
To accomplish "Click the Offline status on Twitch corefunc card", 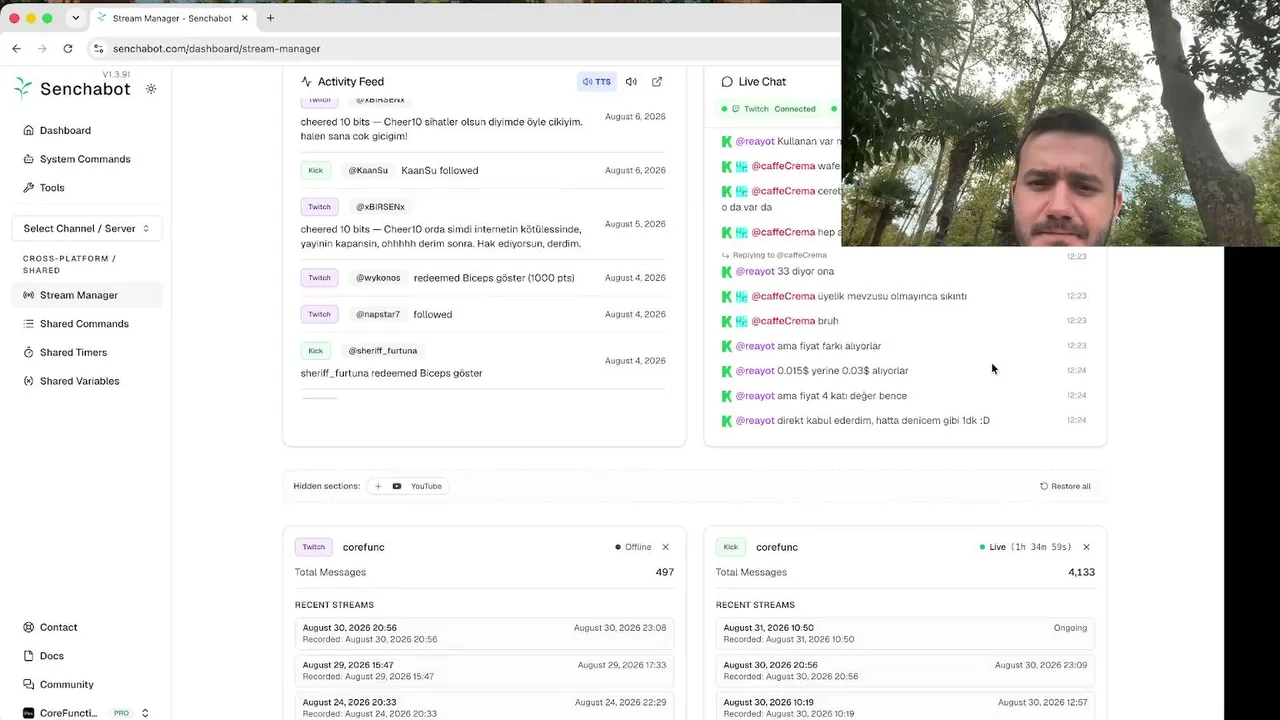I will [x=633, y=547].
